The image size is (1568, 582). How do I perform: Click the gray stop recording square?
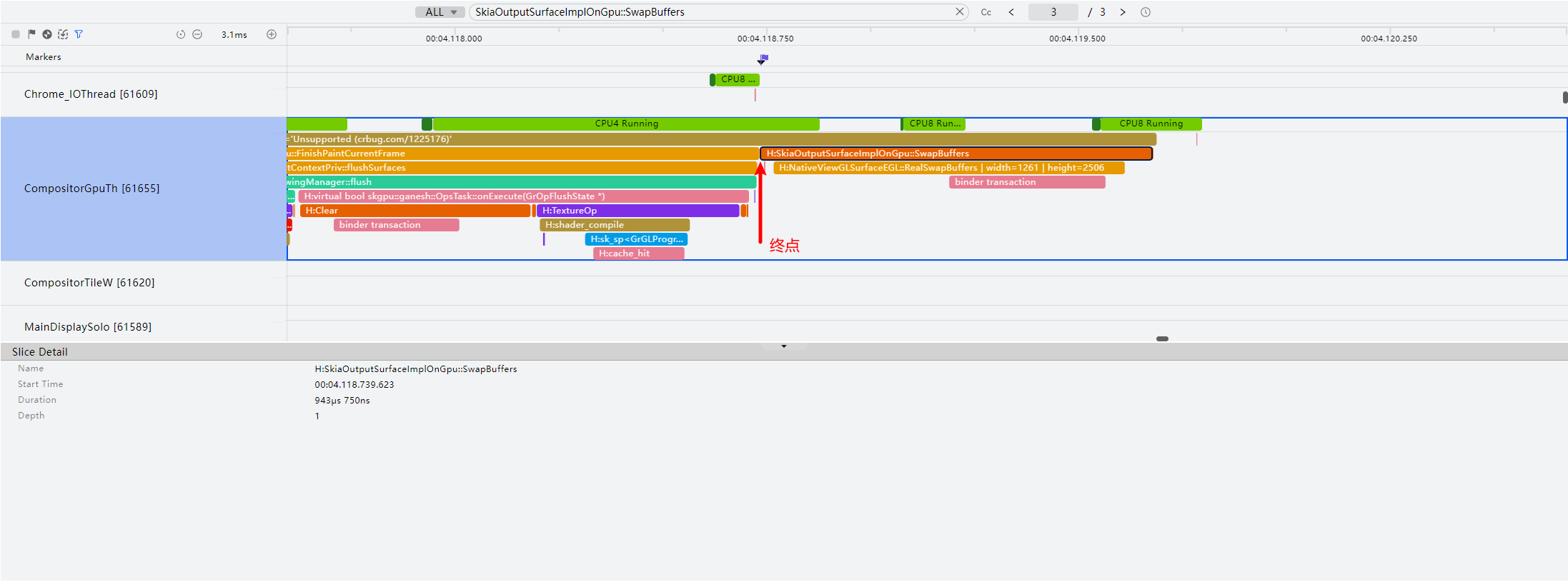(16, 34)
